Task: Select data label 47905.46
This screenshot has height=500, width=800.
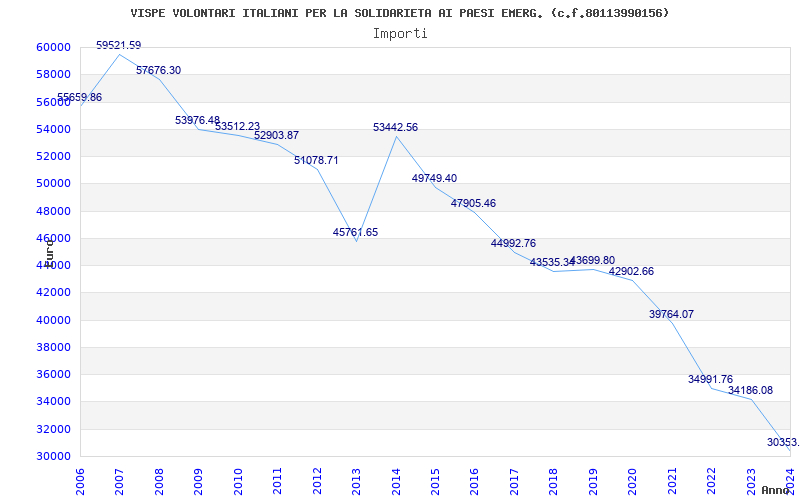Action: pos(473,204)
